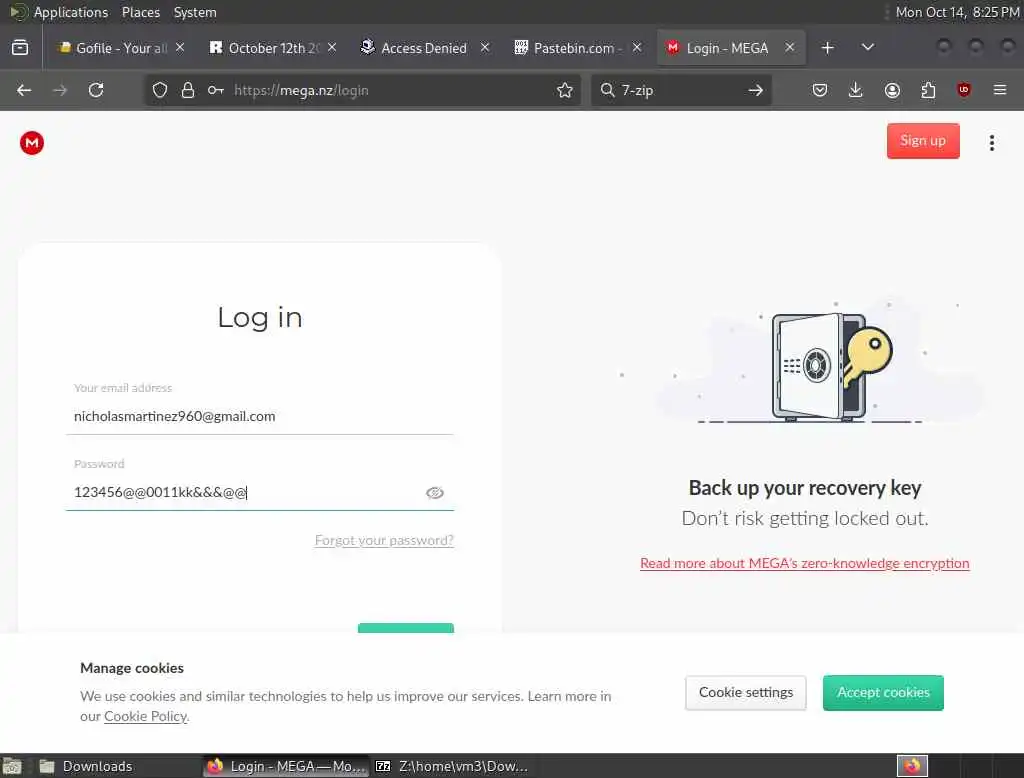This screenshot has height=778, width=1024.
Task: Close the Gofile tab
Action: tap(180, 47)
